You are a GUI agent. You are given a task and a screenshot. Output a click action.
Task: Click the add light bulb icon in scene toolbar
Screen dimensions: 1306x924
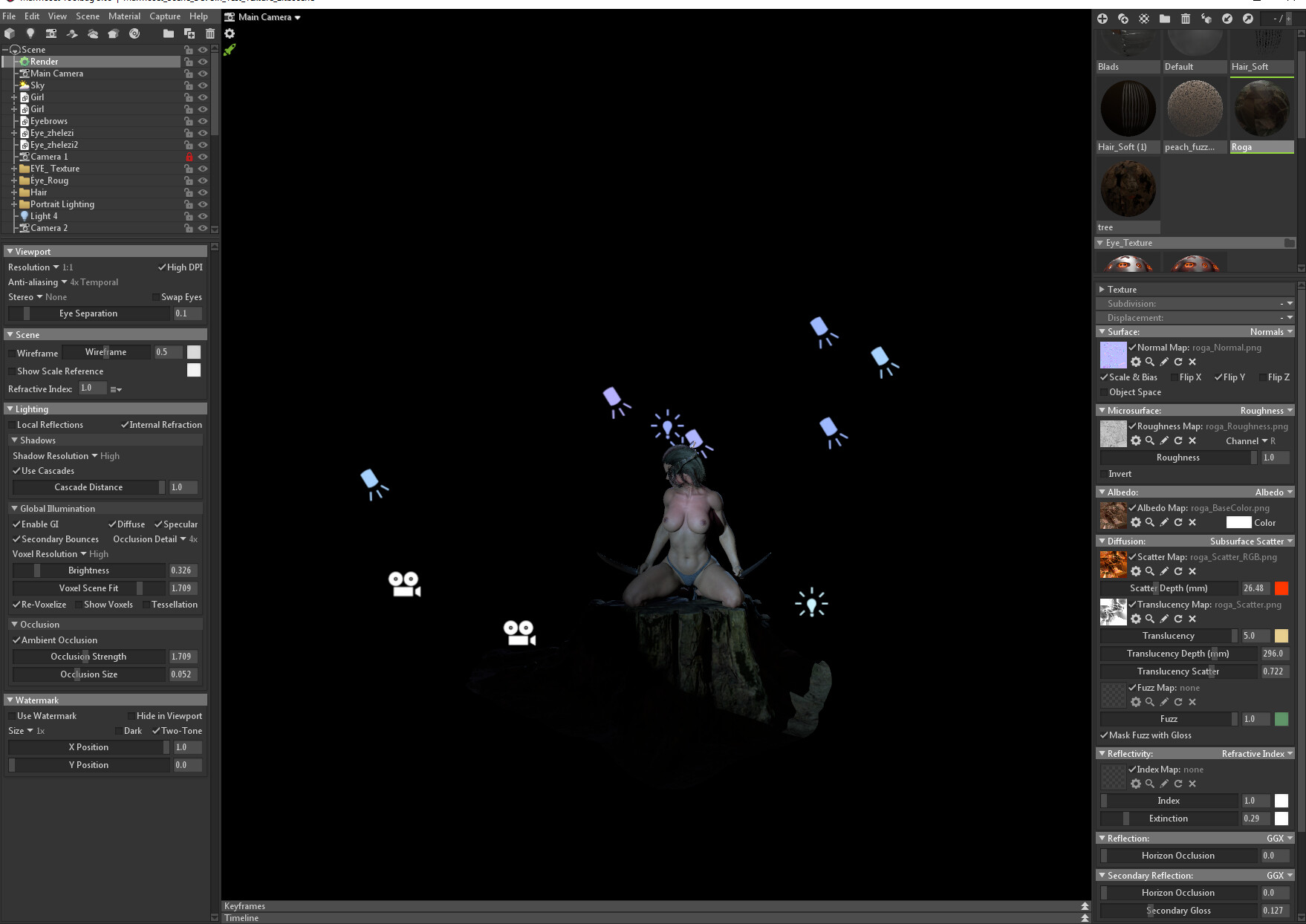coord(30,33)
